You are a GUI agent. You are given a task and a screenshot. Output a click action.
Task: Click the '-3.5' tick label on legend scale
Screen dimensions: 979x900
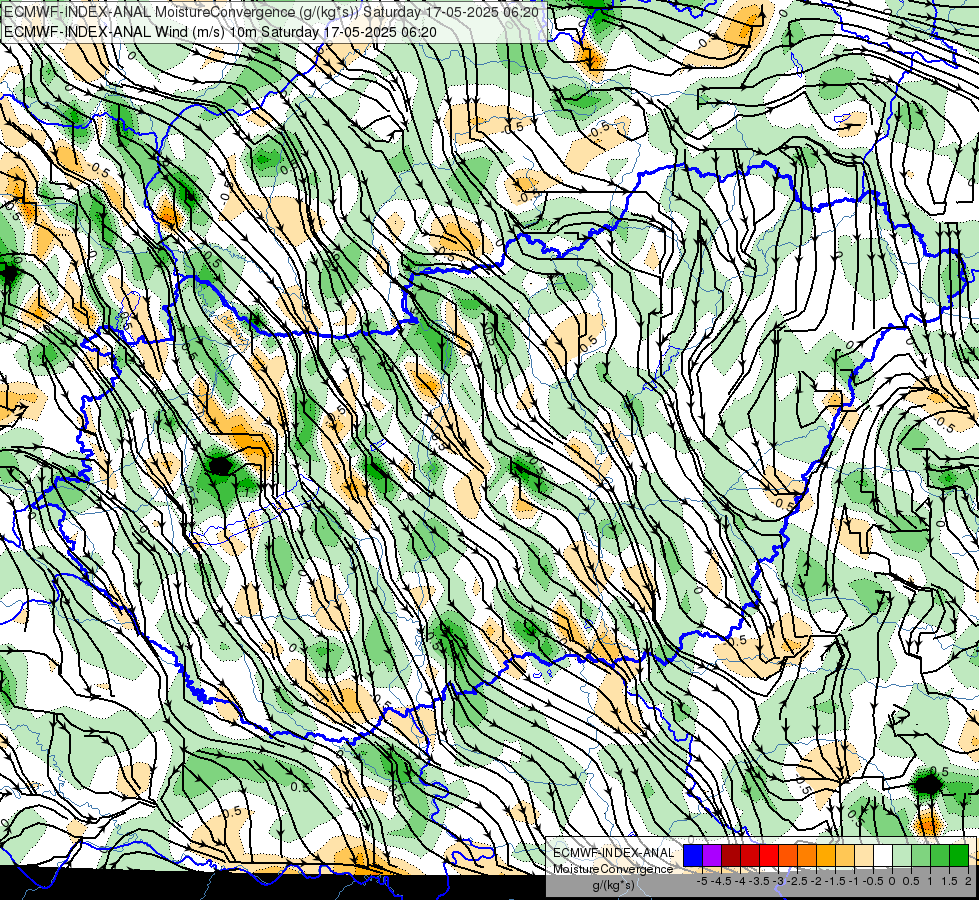(x=759, y=881)
